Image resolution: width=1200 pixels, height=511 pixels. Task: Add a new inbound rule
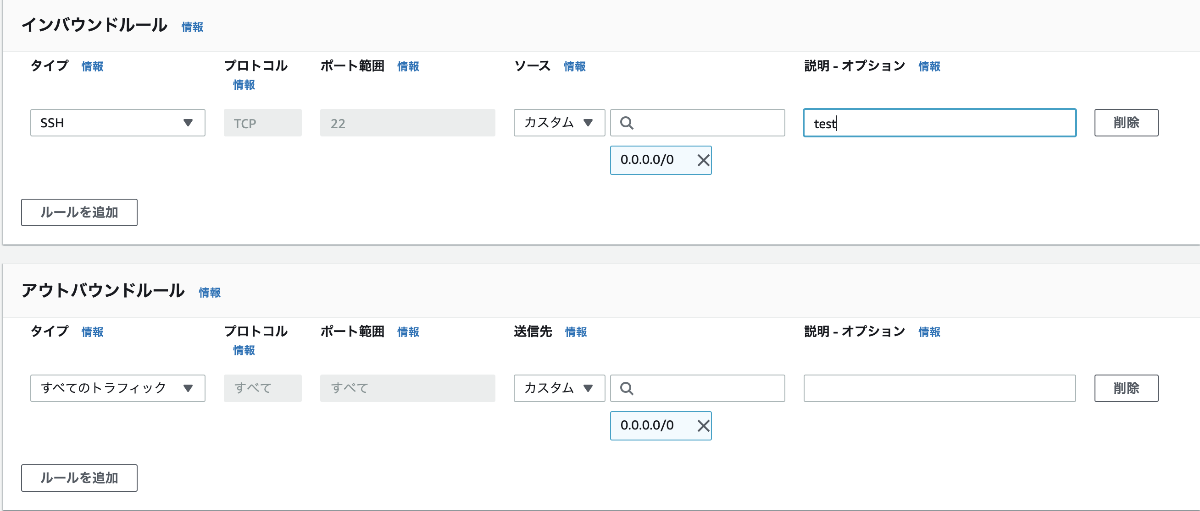[79, 212]
